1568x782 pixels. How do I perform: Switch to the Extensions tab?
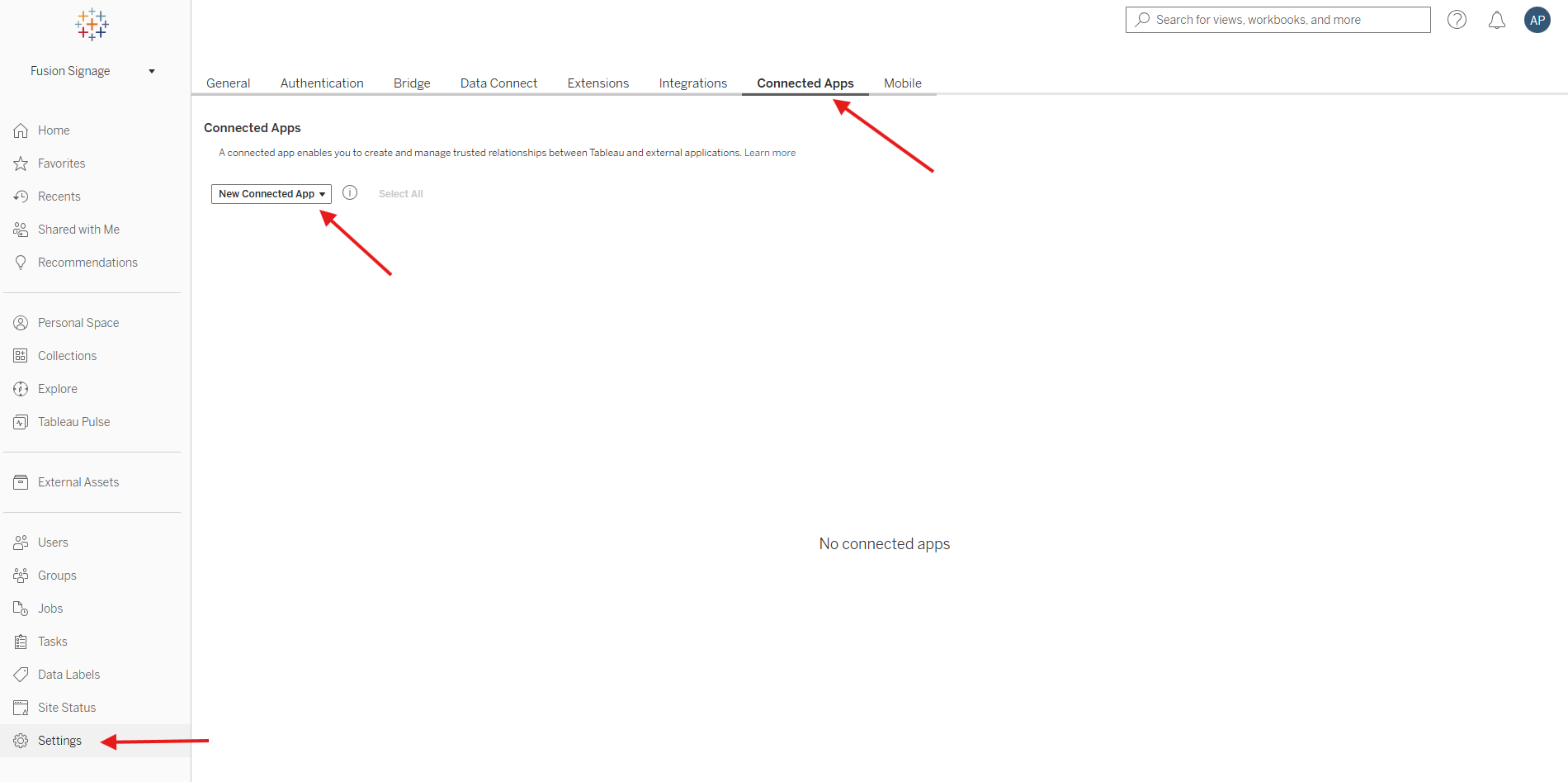[x=598, y=83]
